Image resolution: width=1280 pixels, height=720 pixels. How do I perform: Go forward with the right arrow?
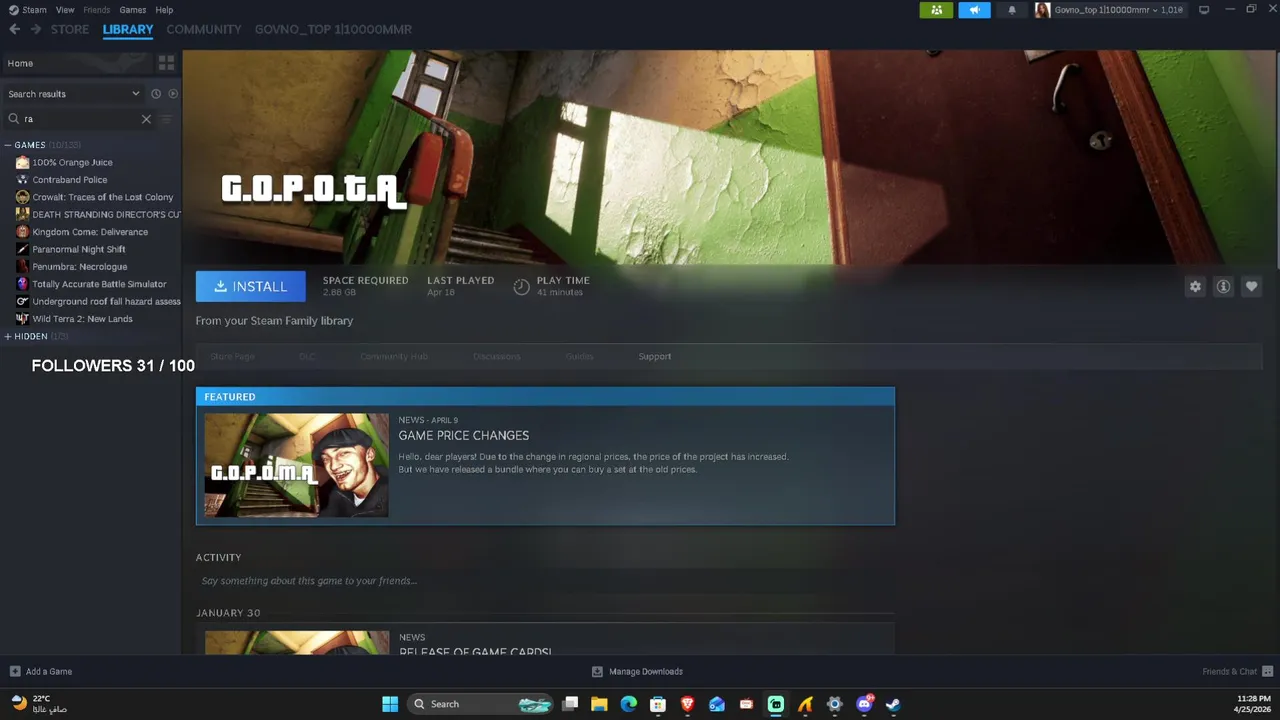point(36,29)
